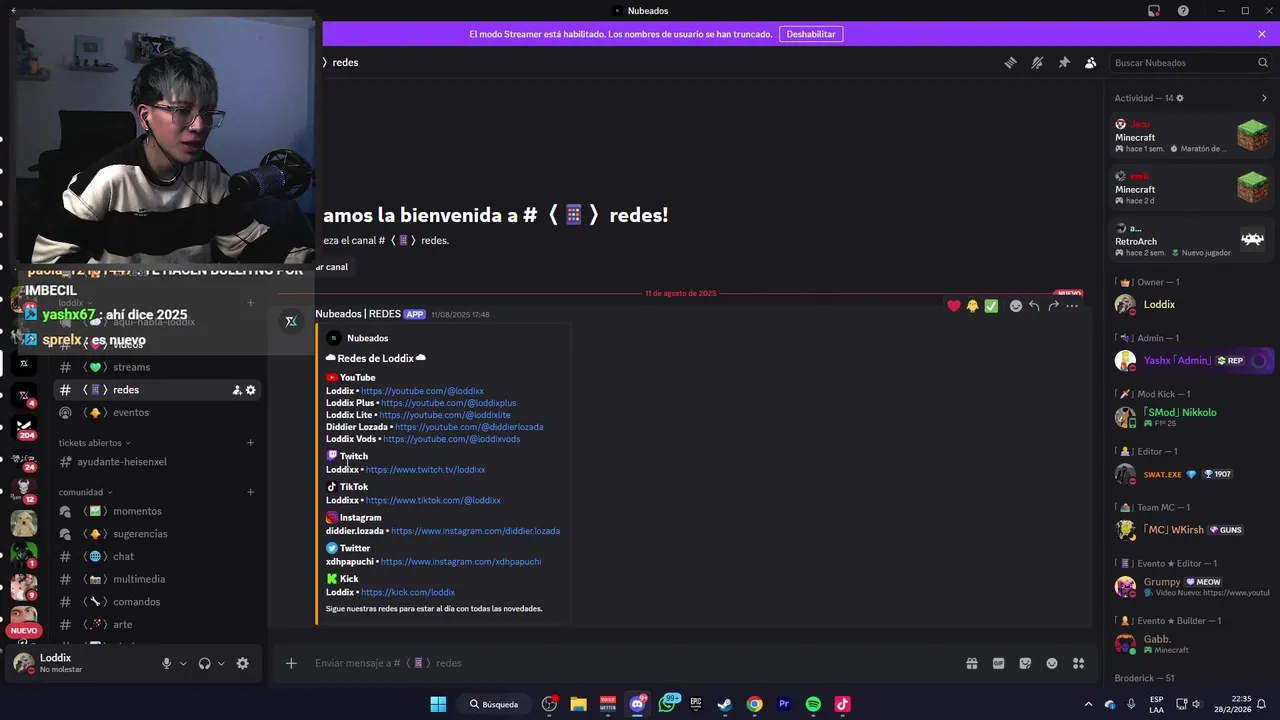This screenshot has height=720, width=1280.
Task: Open headphone output options dropdown arrow
Action: coord(221,663)
